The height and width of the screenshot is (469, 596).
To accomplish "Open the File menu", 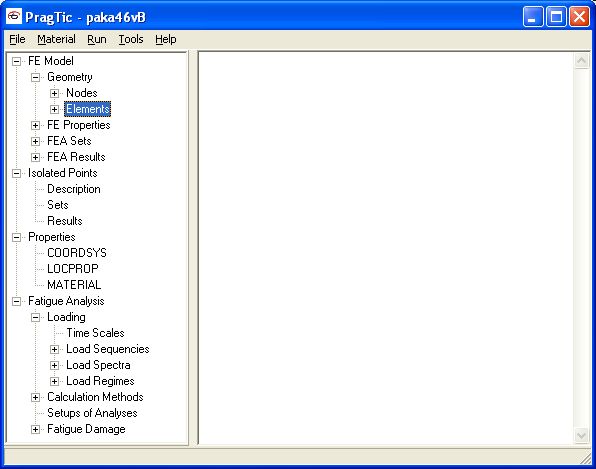I will pos(17,39).
